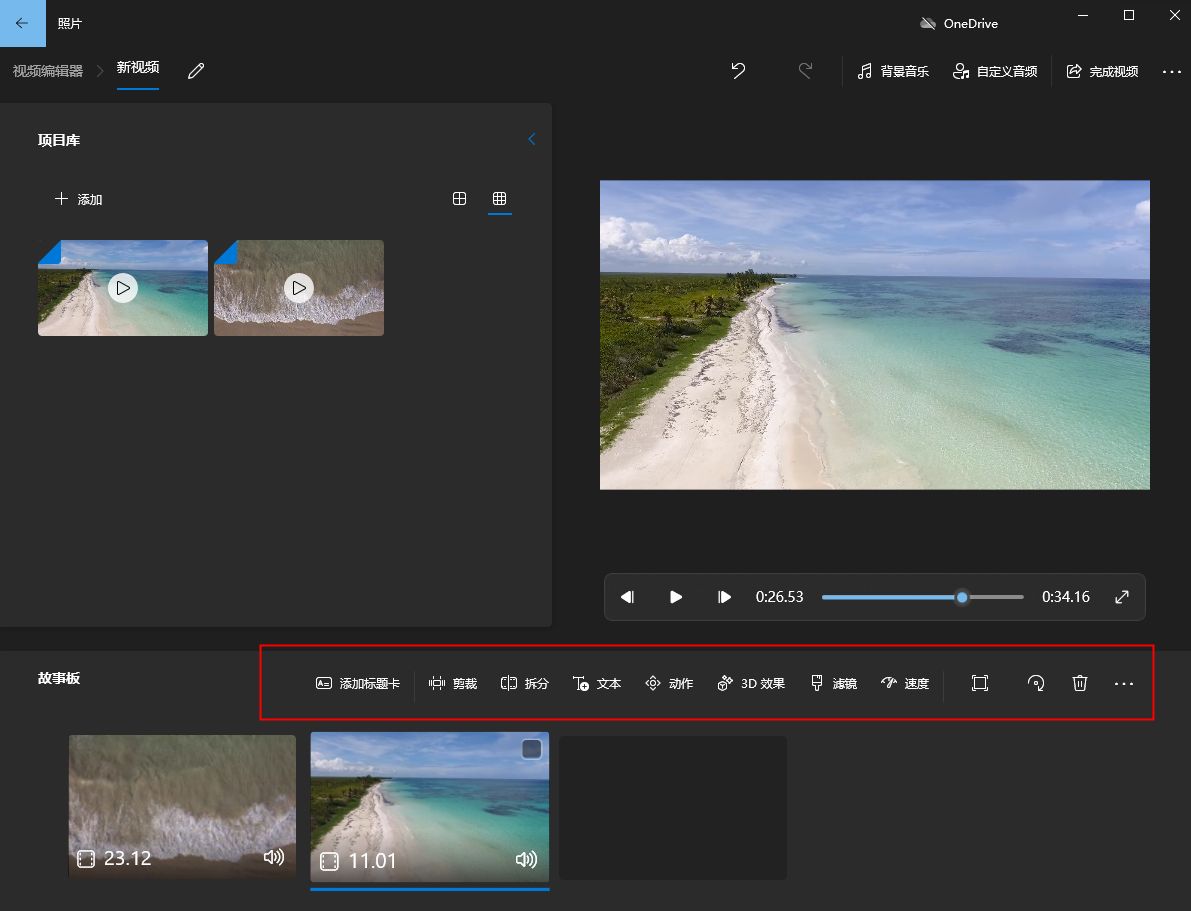Expand preview to full screen

(1122, 597)
